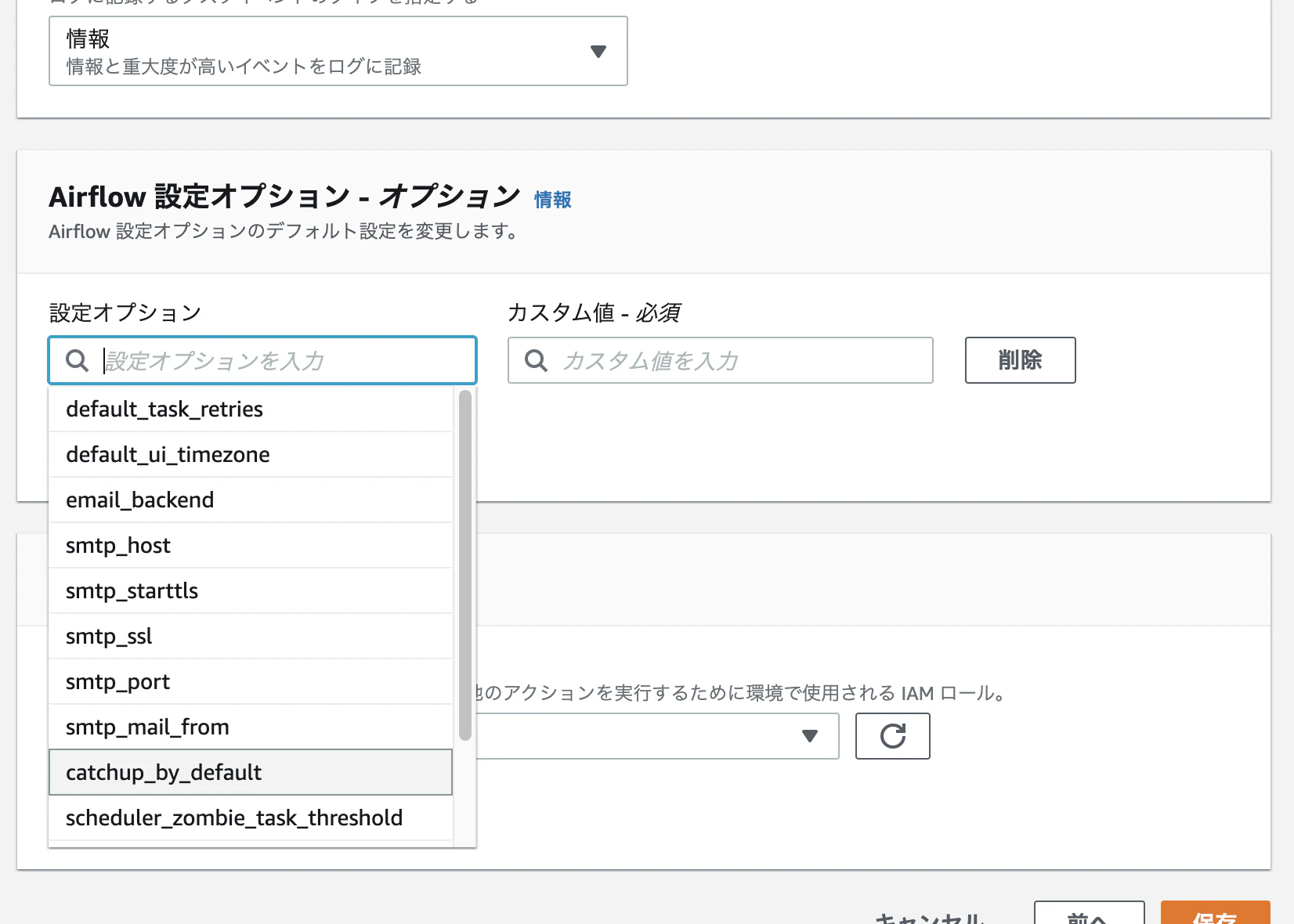Focus the 設定オプション search input field
This screenshot has height=924, width=1294.
262,360
